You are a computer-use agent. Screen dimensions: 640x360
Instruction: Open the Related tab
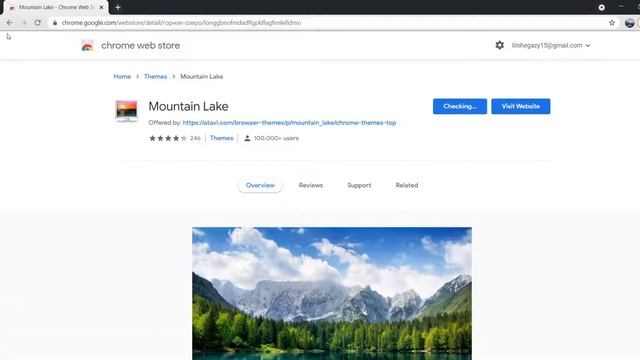[x=407, y=185]
